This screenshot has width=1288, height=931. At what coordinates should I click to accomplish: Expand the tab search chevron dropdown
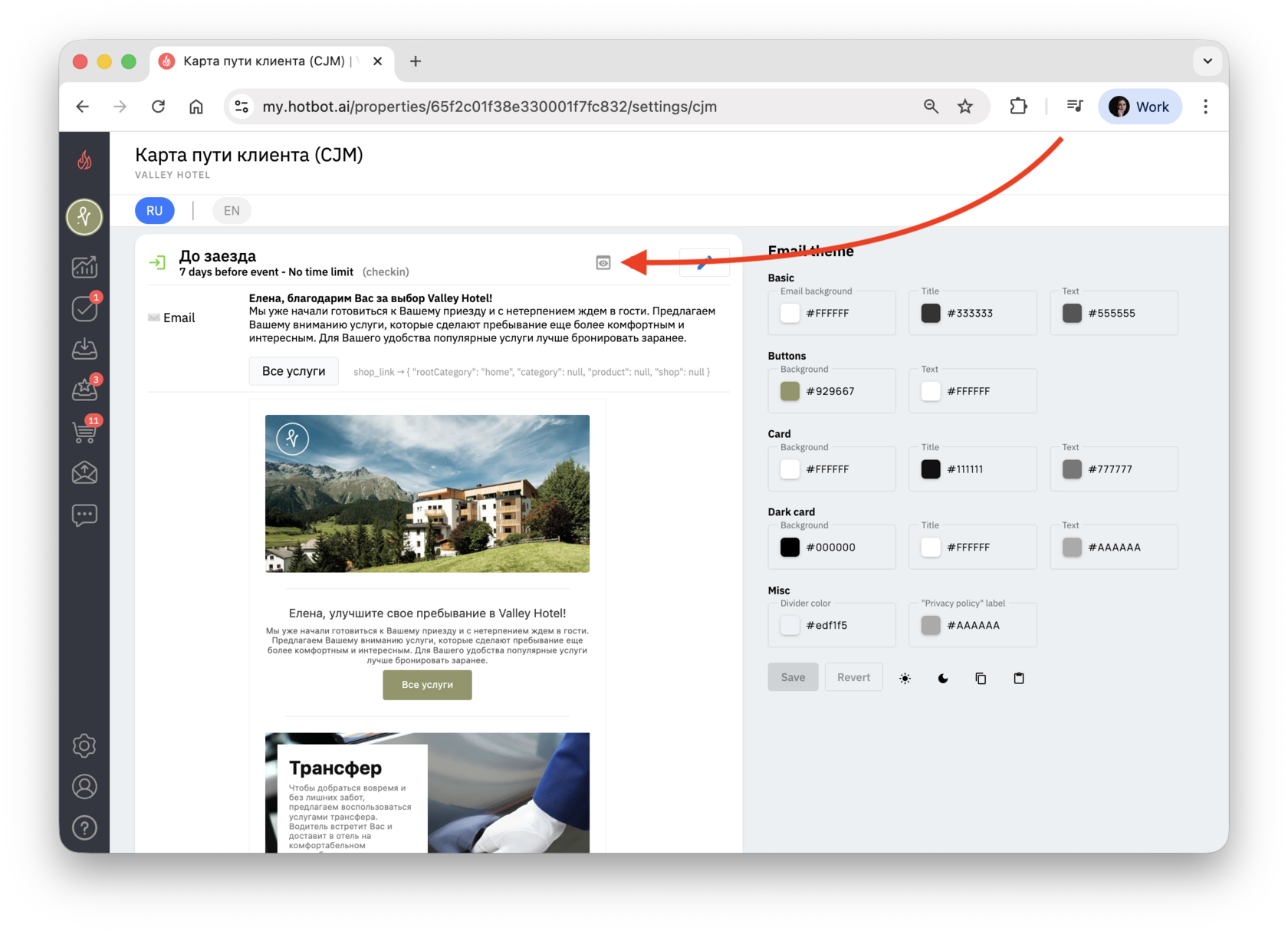click(x=1207, y=61)
